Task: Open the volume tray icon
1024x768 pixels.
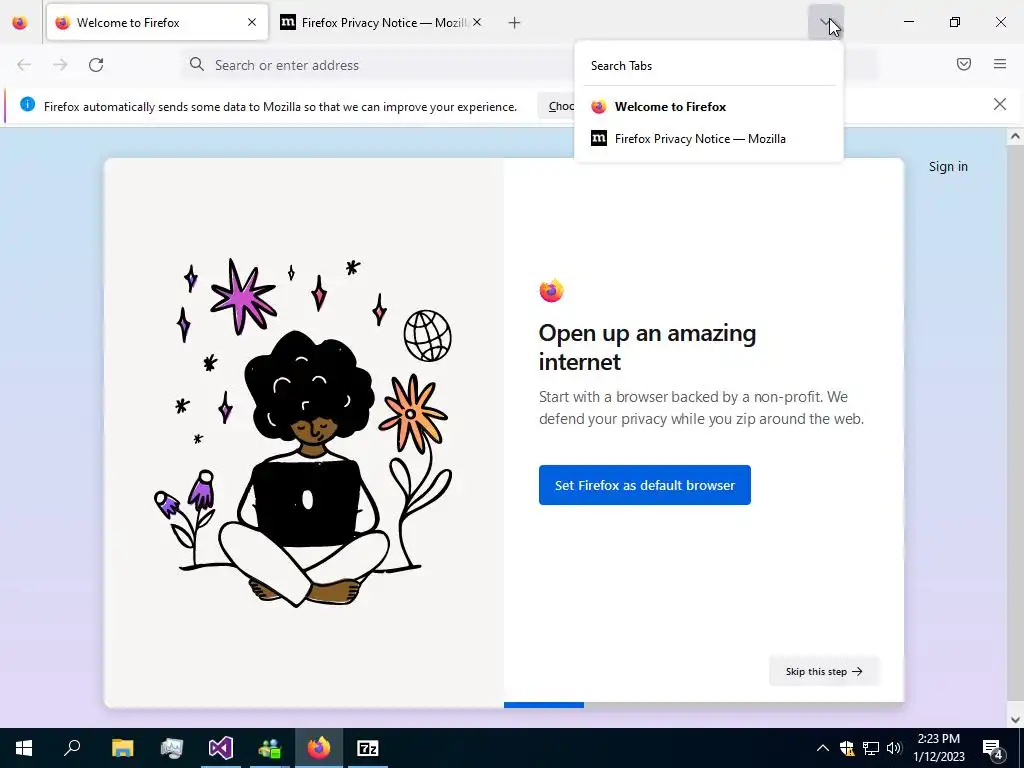Action: click(894, 748)
